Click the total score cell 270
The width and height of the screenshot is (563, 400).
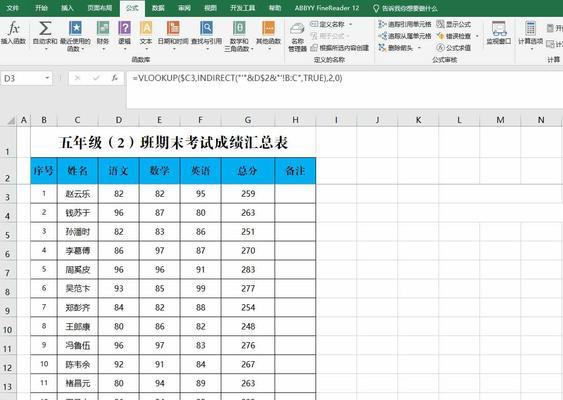[x=248, y=251]
